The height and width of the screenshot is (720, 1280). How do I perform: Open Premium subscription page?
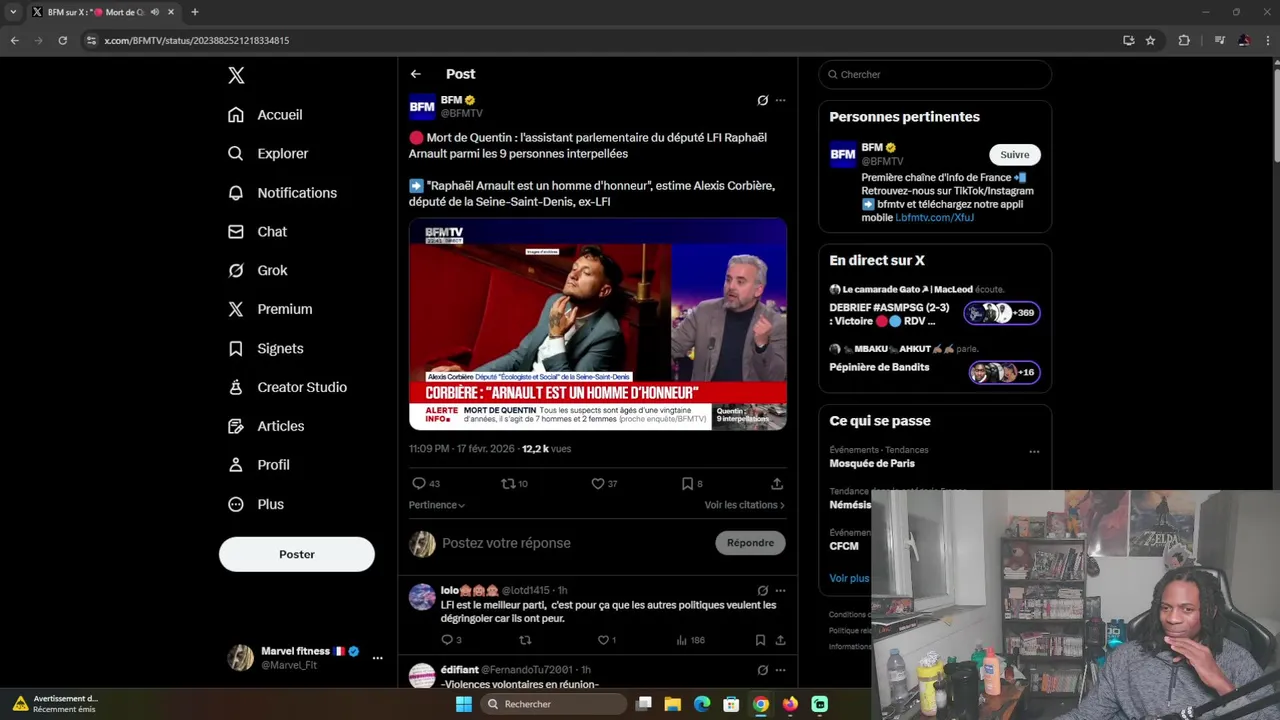pos(270,310)
